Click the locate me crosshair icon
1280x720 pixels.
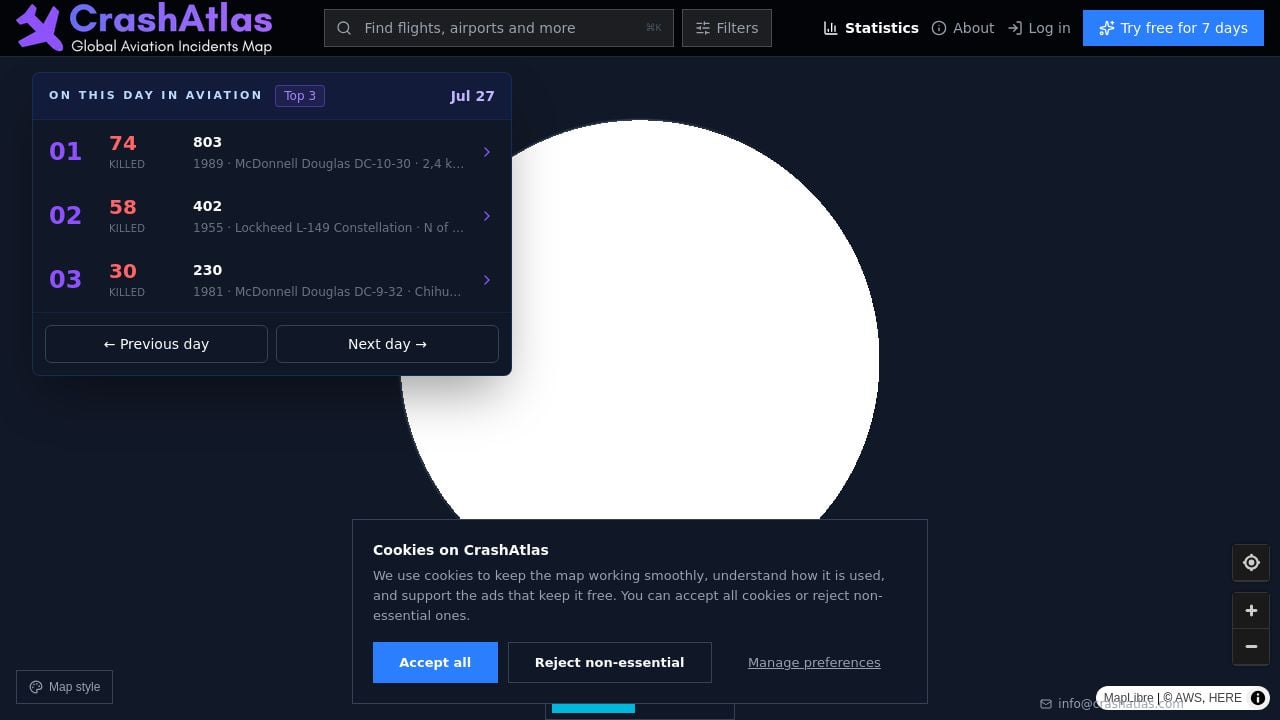click(x=1251, y=563)
